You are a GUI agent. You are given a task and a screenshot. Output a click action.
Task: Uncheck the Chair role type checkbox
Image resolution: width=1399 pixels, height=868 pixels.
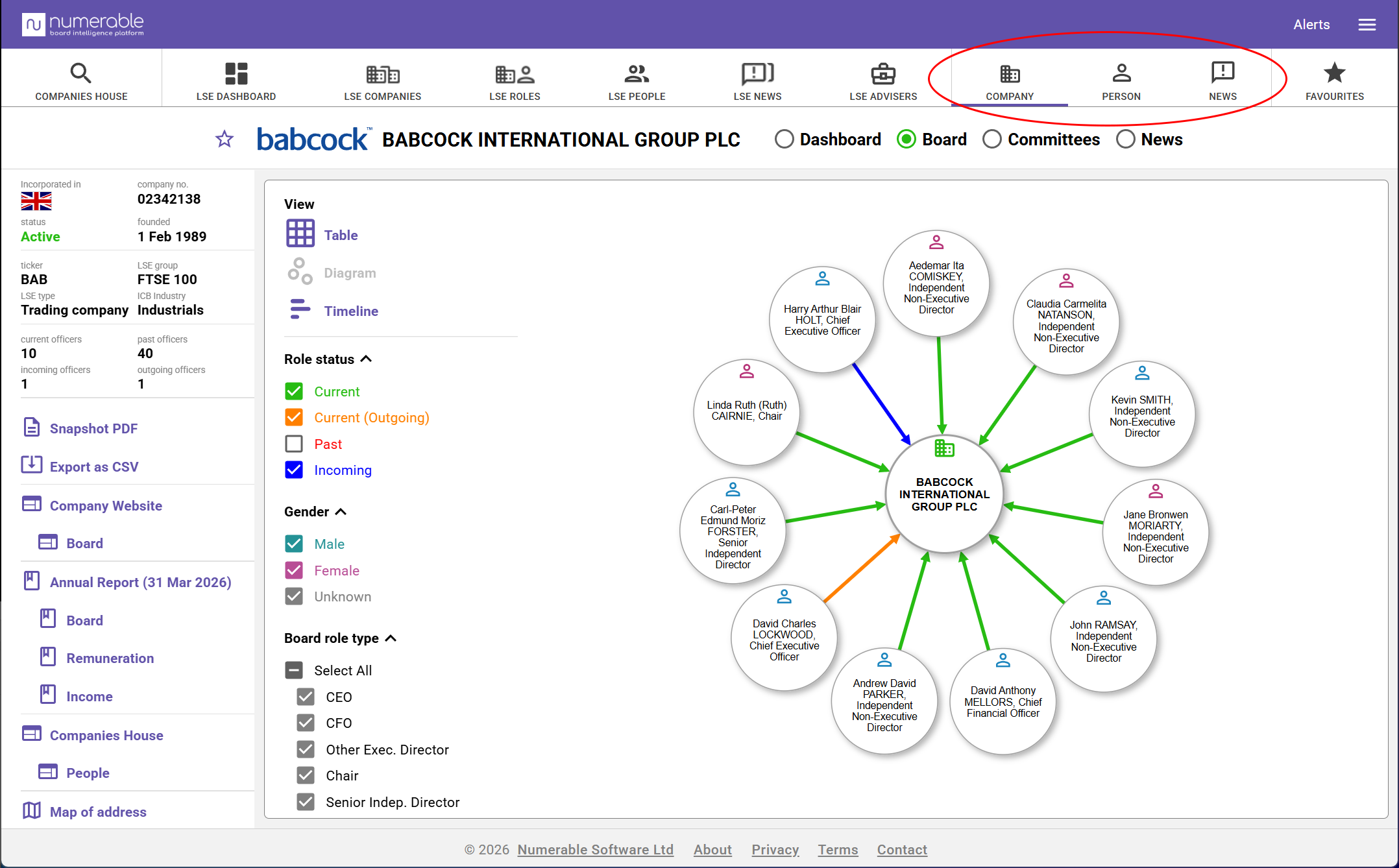coord(306,775)
